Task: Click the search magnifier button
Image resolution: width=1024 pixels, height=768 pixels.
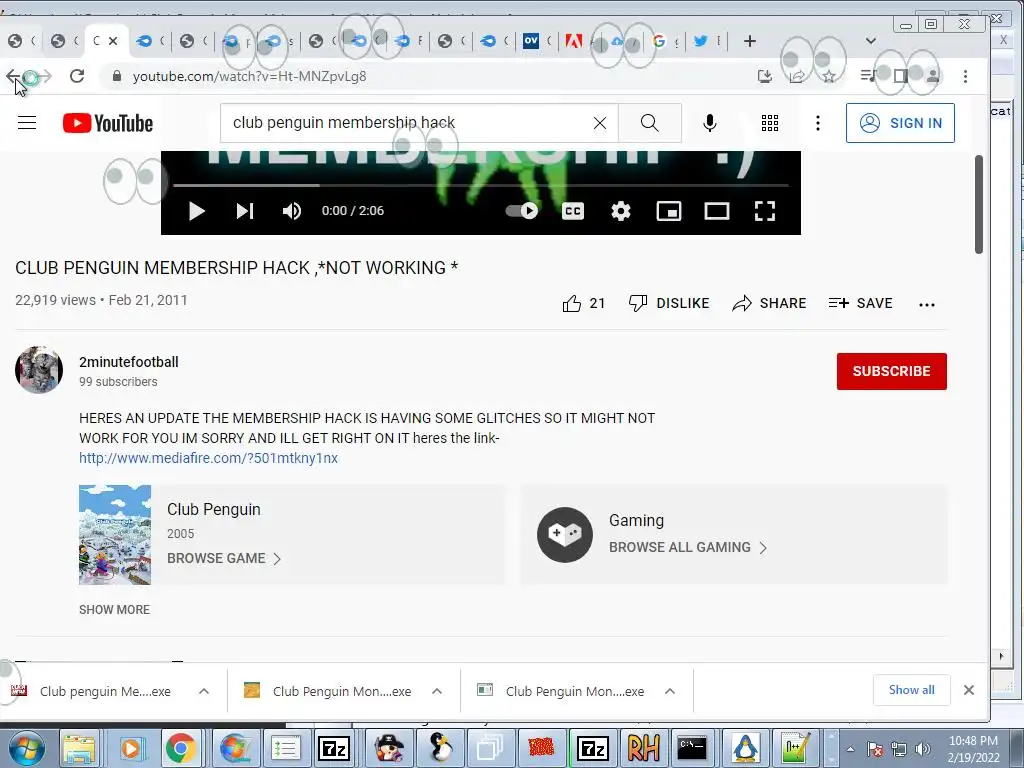Action: [650, 123]
